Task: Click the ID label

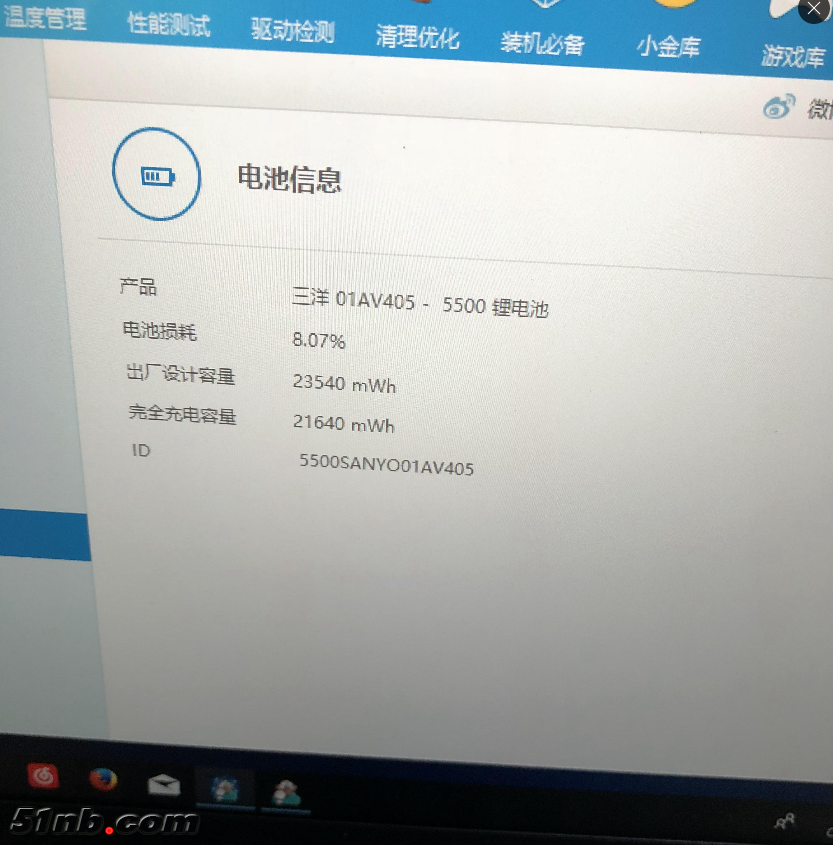Action: tap(141, 450)
